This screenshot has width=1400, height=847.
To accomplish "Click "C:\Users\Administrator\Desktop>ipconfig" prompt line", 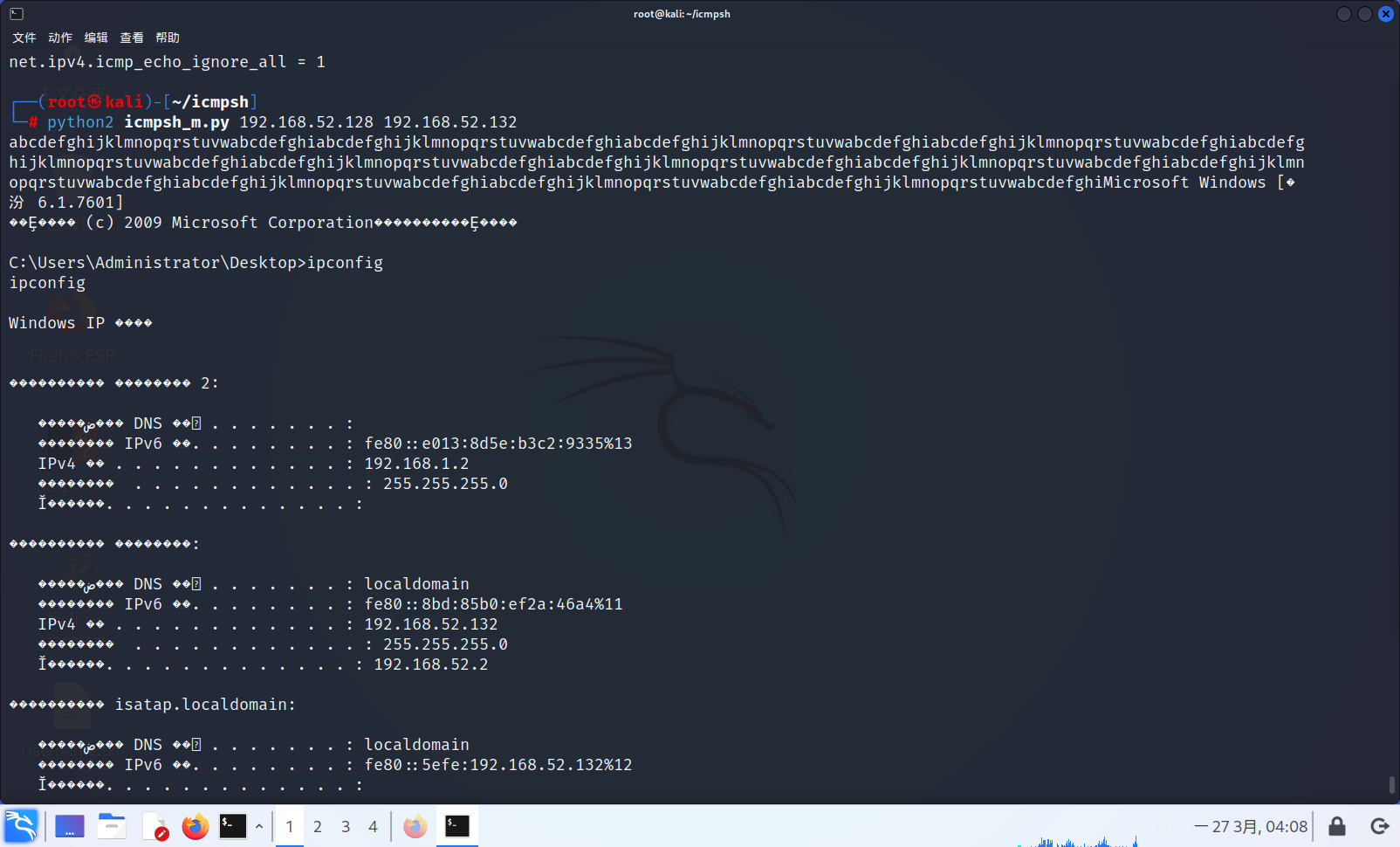I will coord(196,263).
